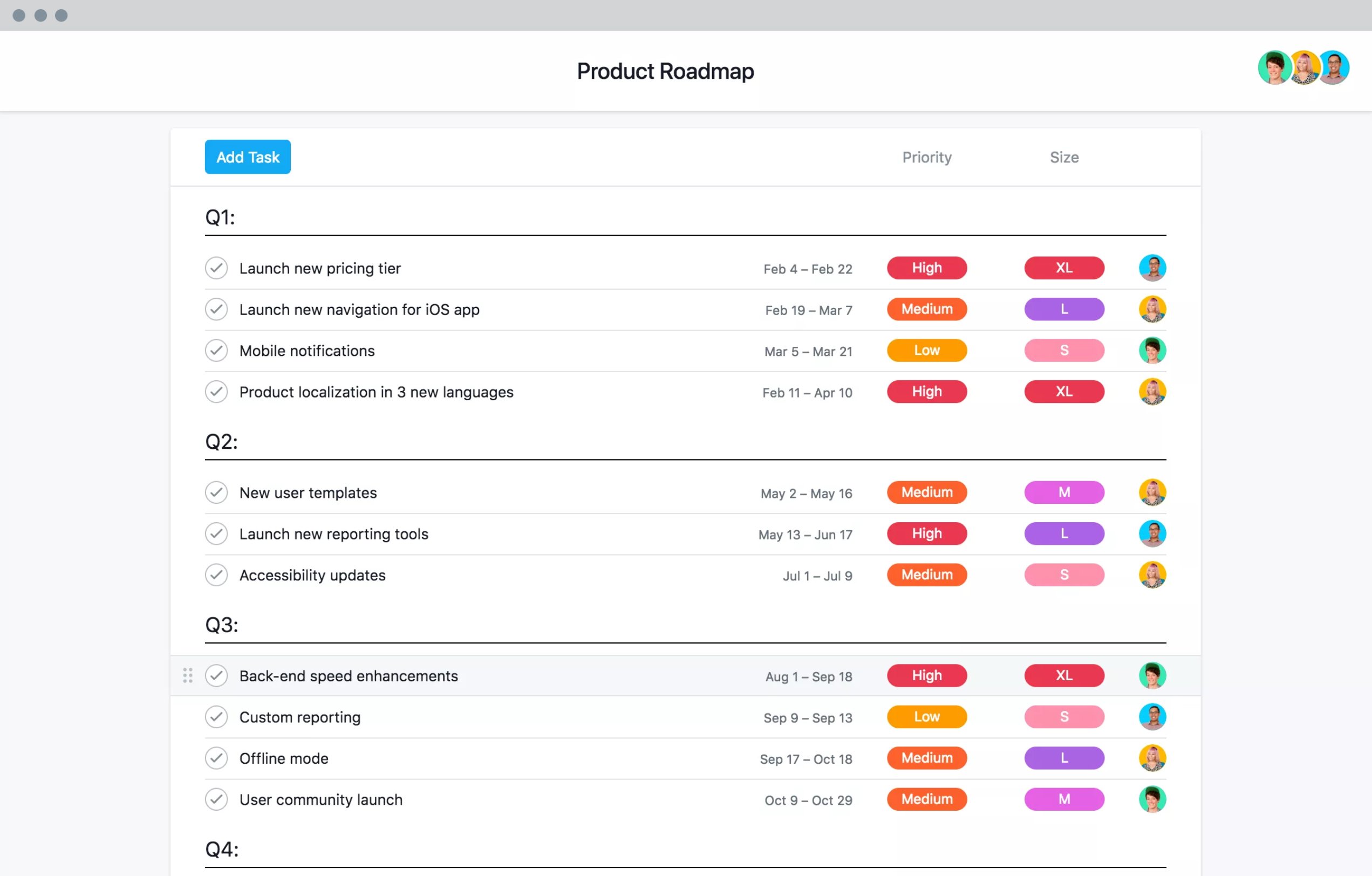Click the team avatar in the top-right corner

(1299, 69)
